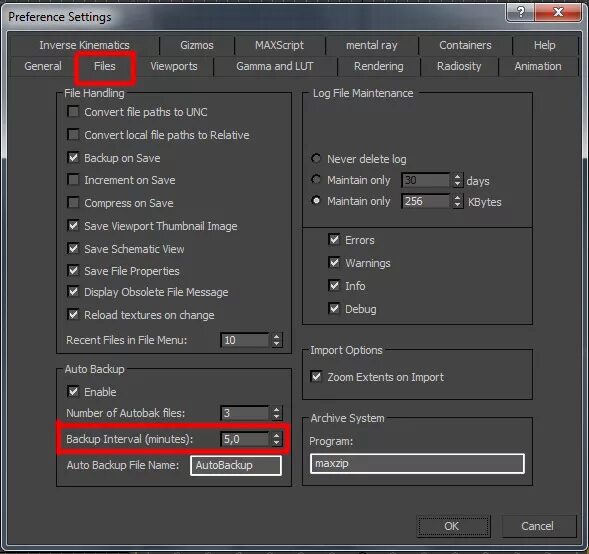Uncheck Save Viewport Thumbnail Image
Screen dimensions: 589x554
pos(73,226)
